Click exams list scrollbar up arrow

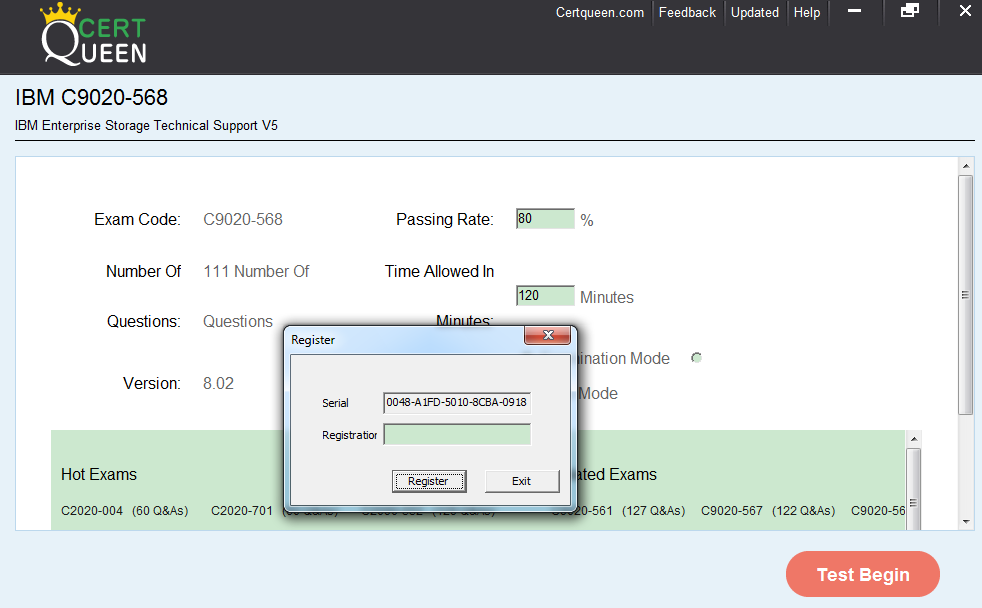914,439
